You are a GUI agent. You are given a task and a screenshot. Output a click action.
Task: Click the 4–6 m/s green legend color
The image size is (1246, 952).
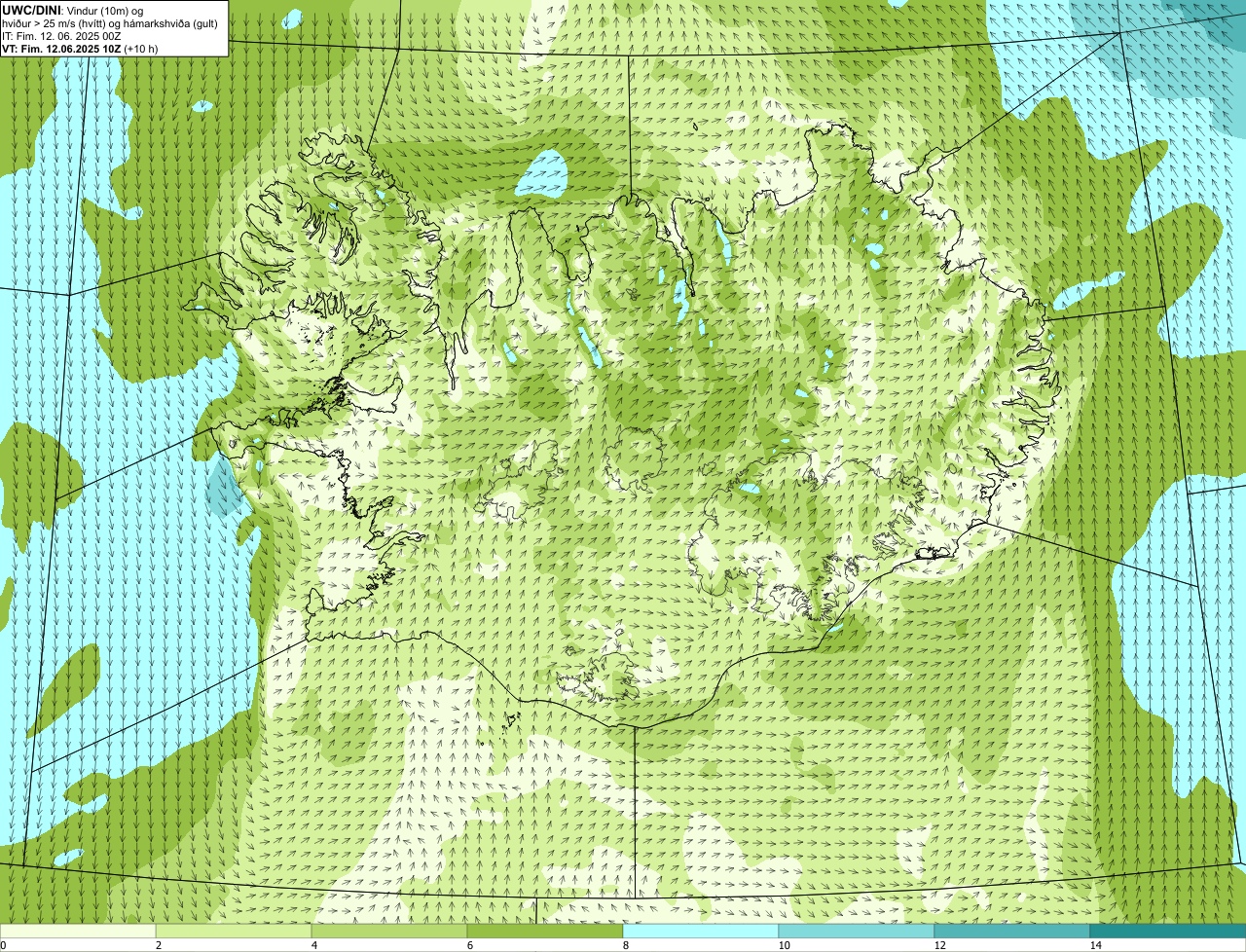pyautogui.click(x=389, y=931)
